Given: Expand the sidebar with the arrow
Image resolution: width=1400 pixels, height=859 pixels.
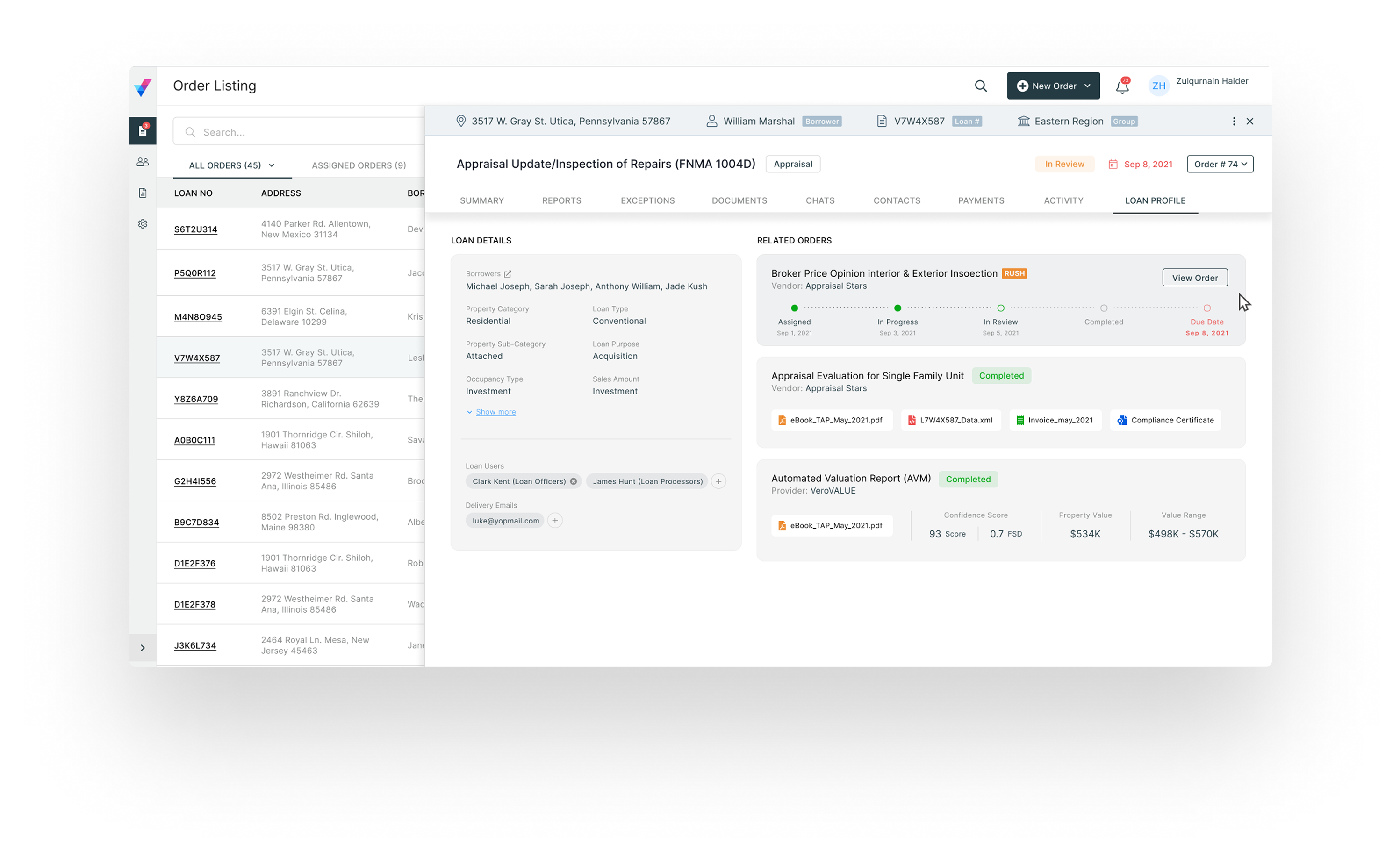Looking at the screenshot, I should click(x=143, y=648).
